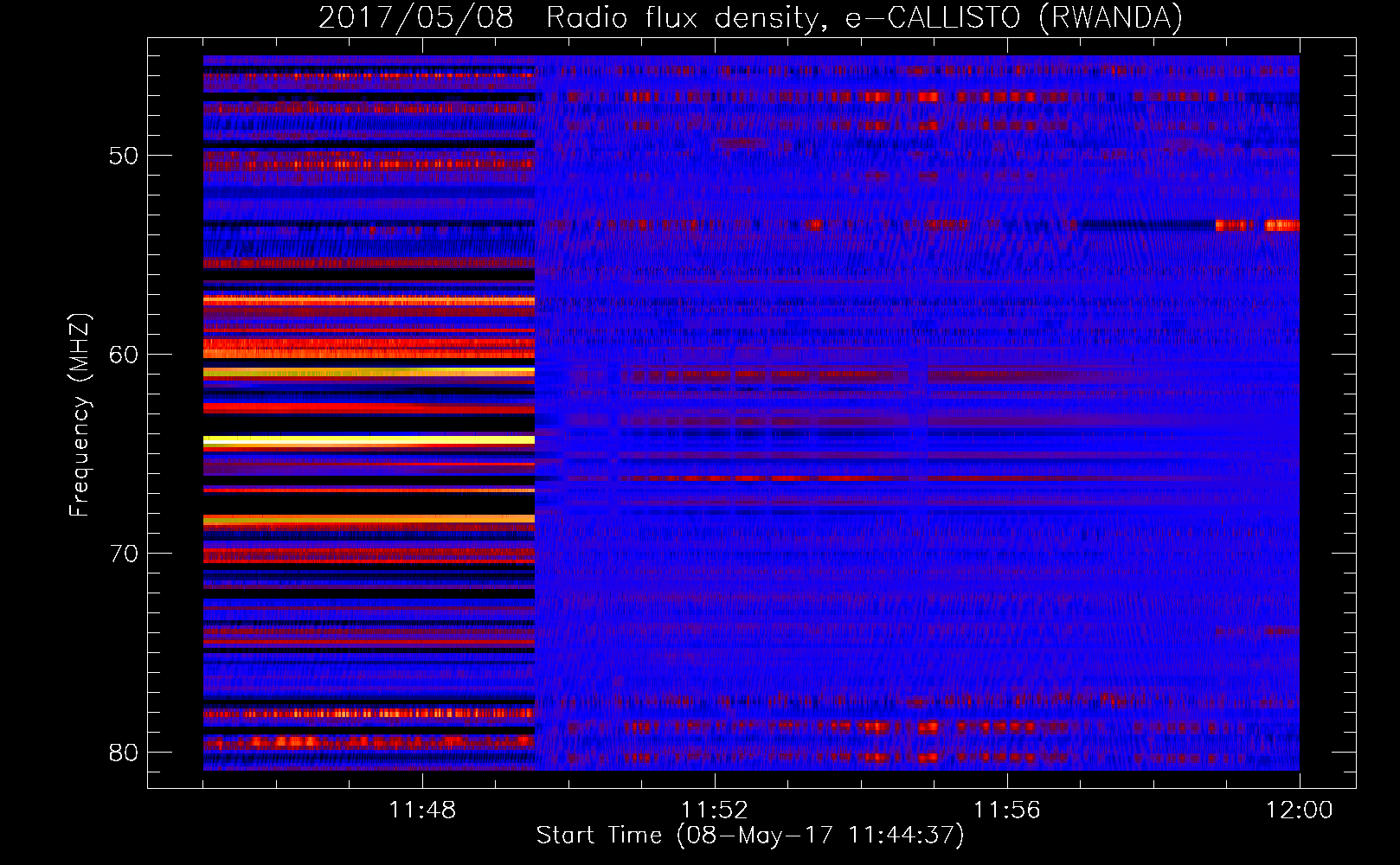
Task: Click the '11:52' time tick label
Action: (x=715, y=811)
